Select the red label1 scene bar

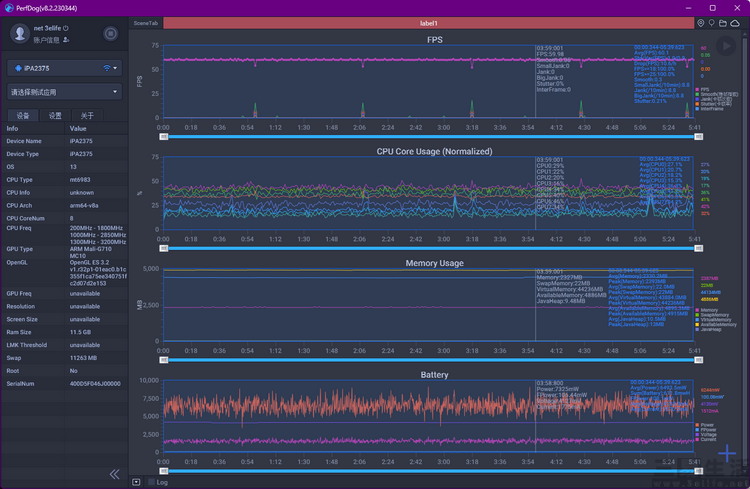(x=429, y=23)
